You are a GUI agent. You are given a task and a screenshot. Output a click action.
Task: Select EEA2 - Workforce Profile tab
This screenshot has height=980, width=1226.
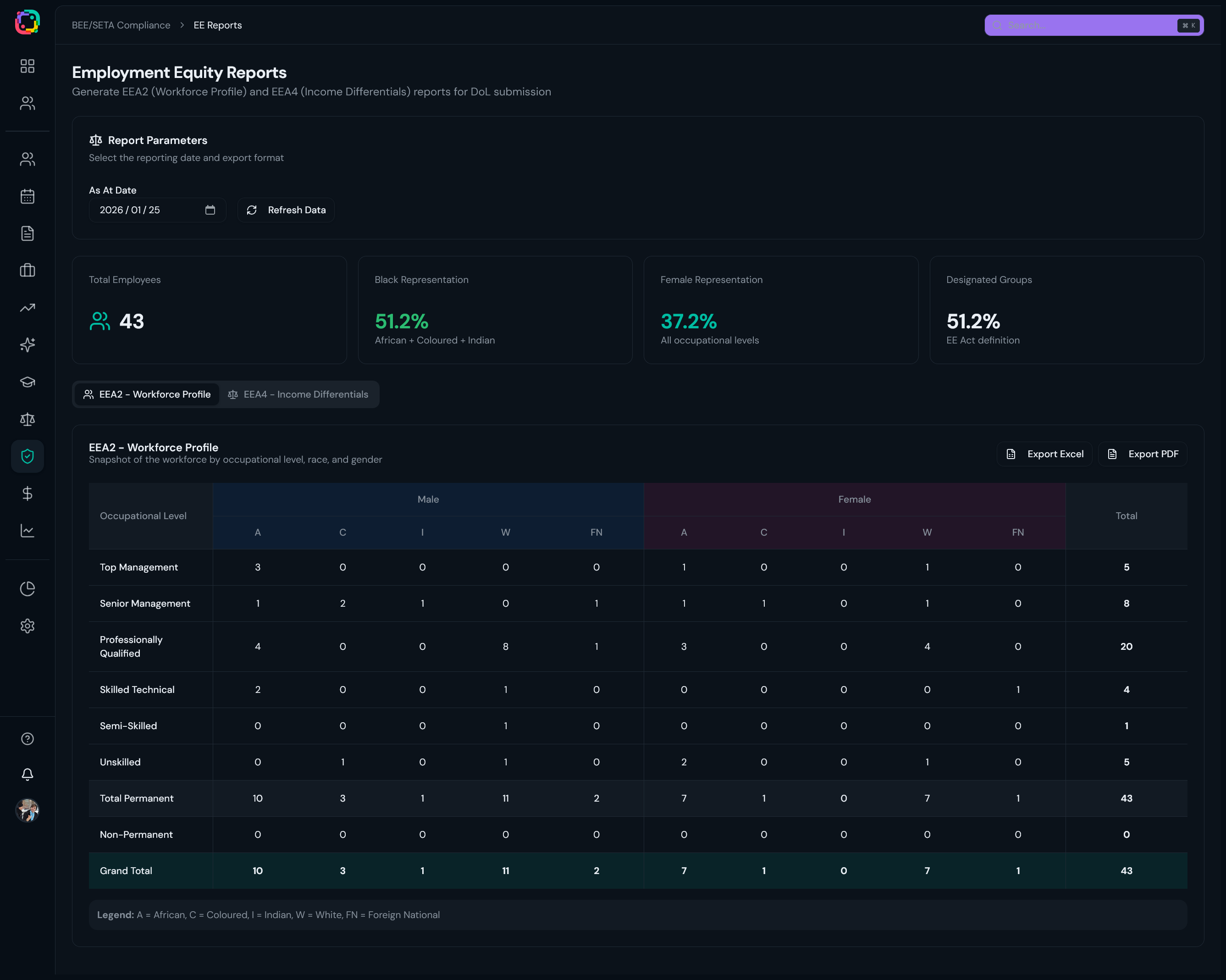[x=147, y=394]
